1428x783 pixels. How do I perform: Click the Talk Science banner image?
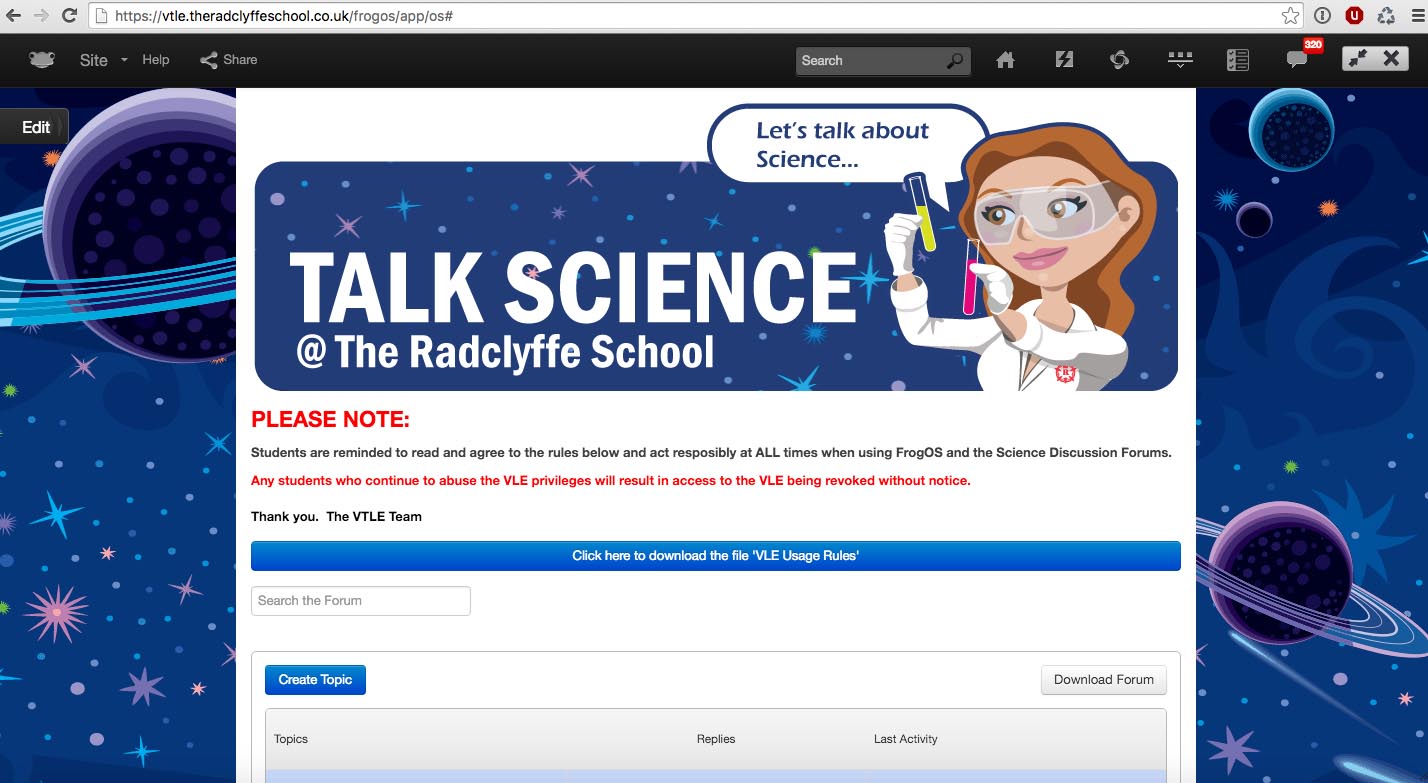click(x=716, y=248)
